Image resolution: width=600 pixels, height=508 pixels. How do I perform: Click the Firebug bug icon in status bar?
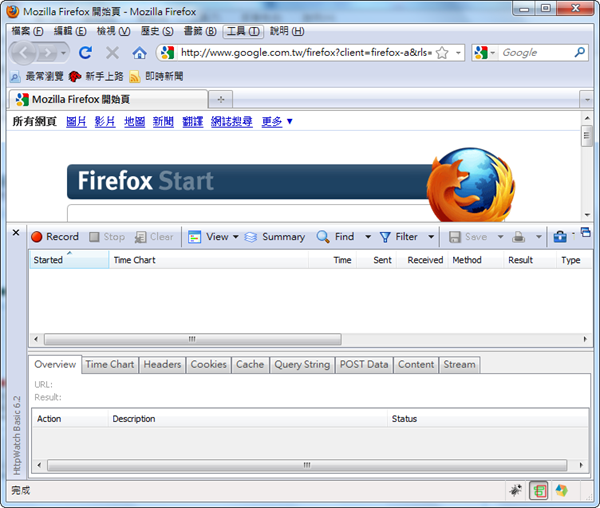pyautogui.click(x=514, y=491)
